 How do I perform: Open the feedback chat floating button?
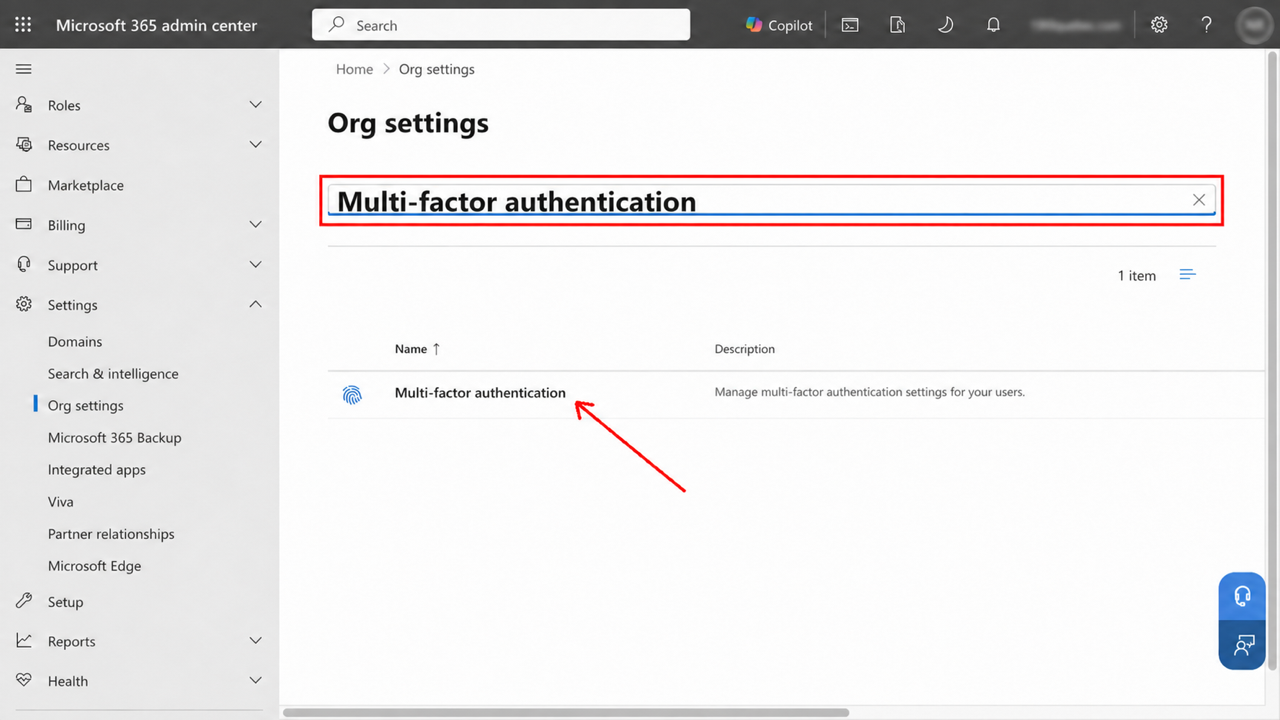[1242, 645]
